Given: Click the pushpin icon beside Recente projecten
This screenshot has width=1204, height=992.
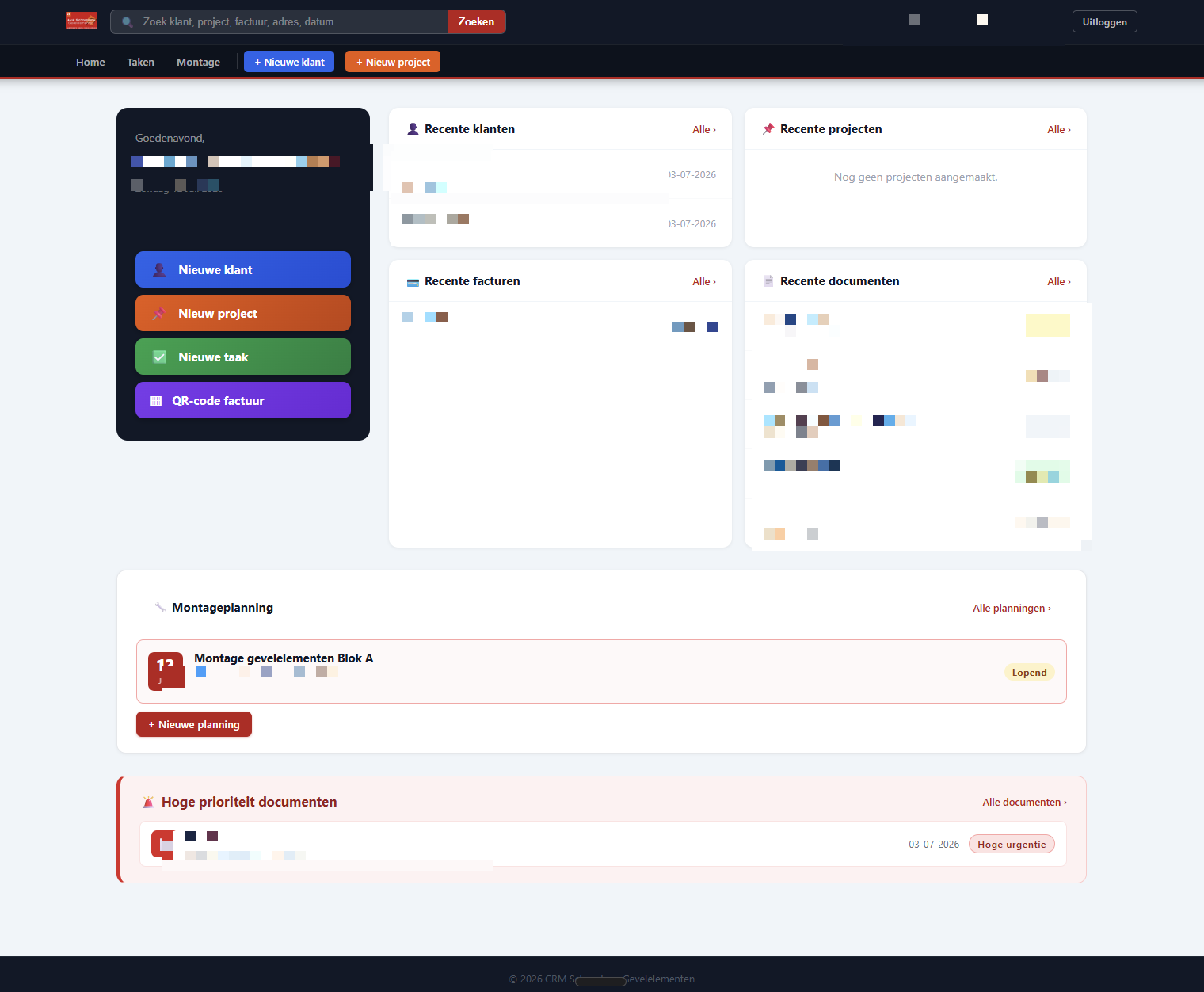Looking at the screenshot, I should point(768,128).
